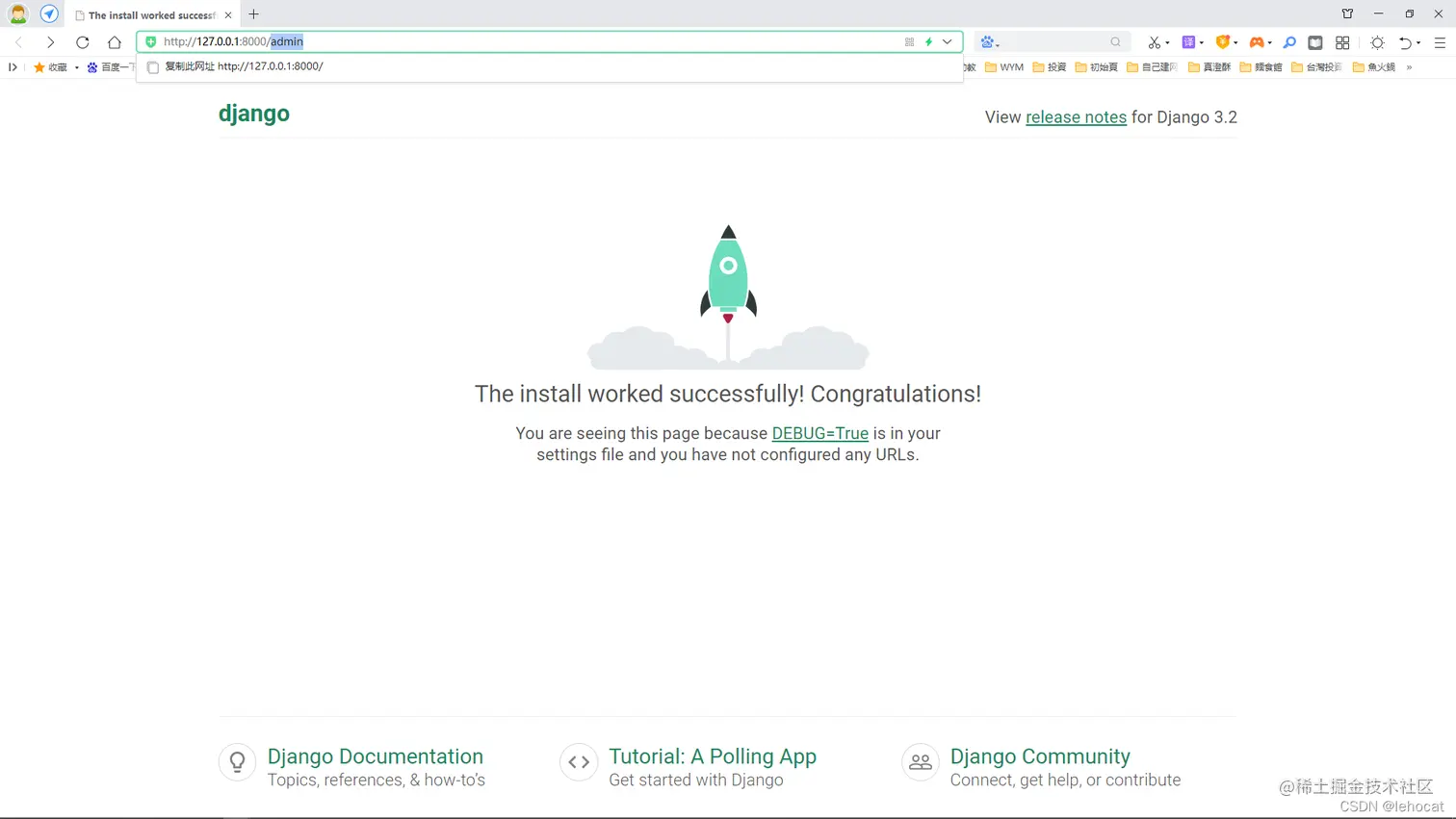Open the DEBUG=True link
Image resolution: width=1456 pixels, height=819 pixels.
(820, 433)
